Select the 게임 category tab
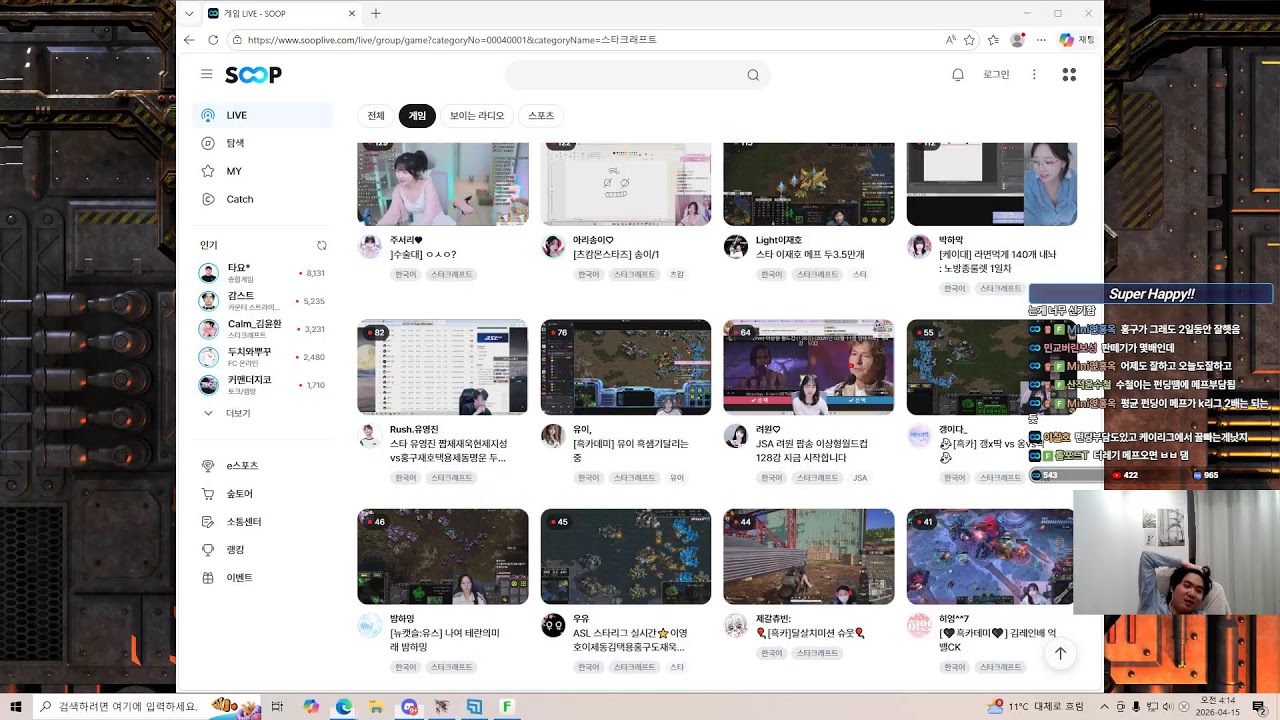 tap(417, 116)
